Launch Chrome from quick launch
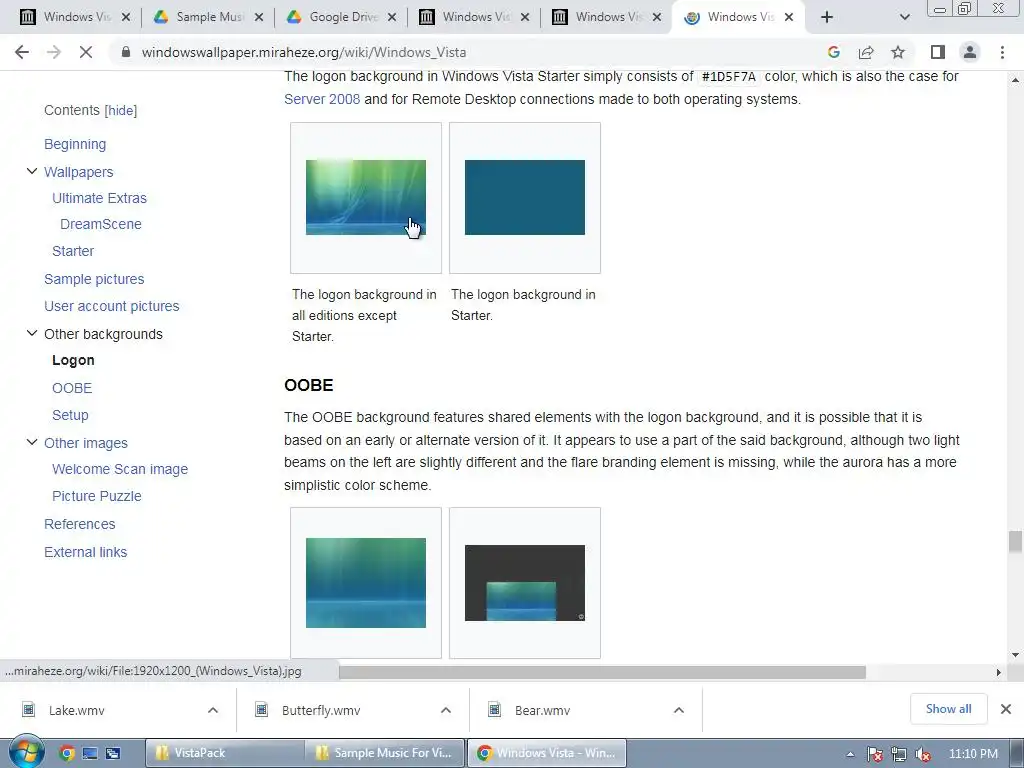The width and height of the screenshot is (1024, 768). 67,754
